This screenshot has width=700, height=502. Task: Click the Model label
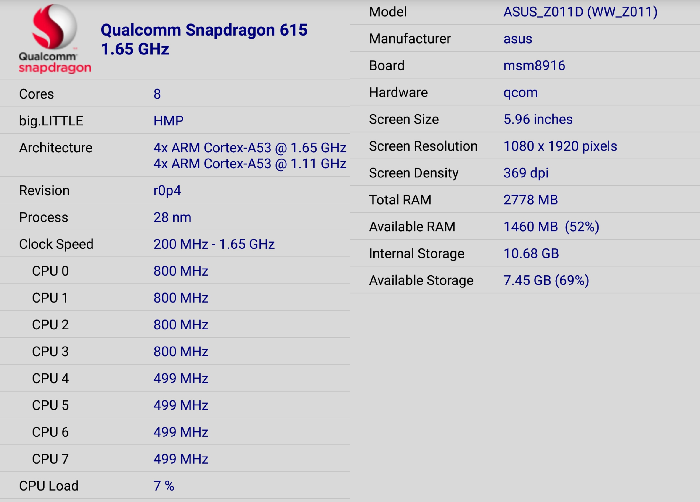click(388, 12)
